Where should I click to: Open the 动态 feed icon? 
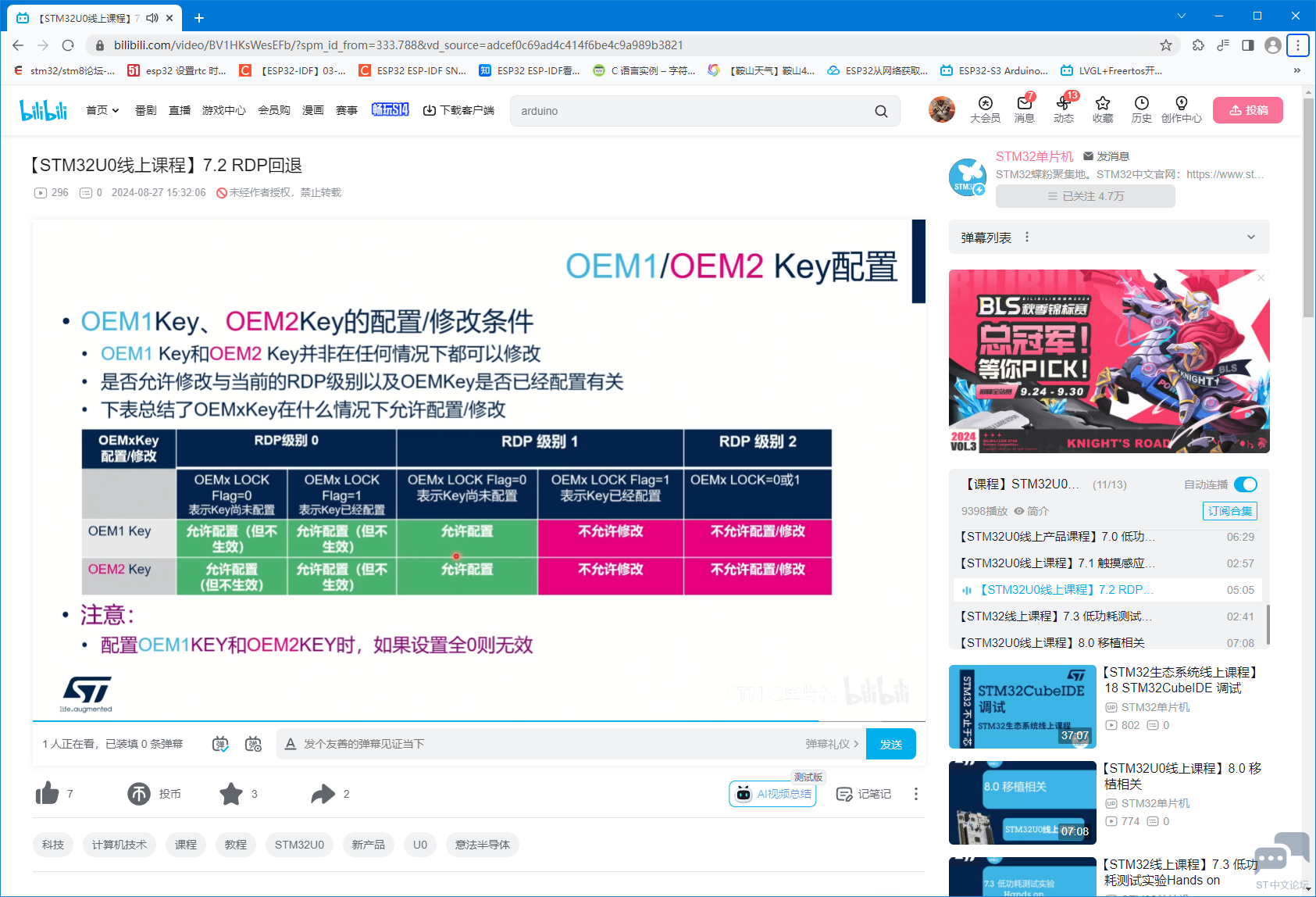click(1064, 109)
